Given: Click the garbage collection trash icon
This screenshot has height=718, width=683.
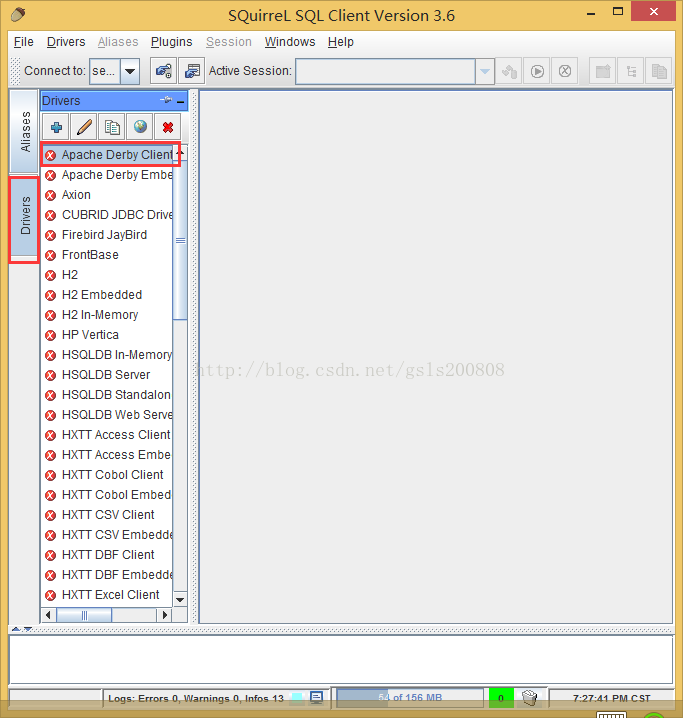Looking at the screenshot, I should pos(530,697).
